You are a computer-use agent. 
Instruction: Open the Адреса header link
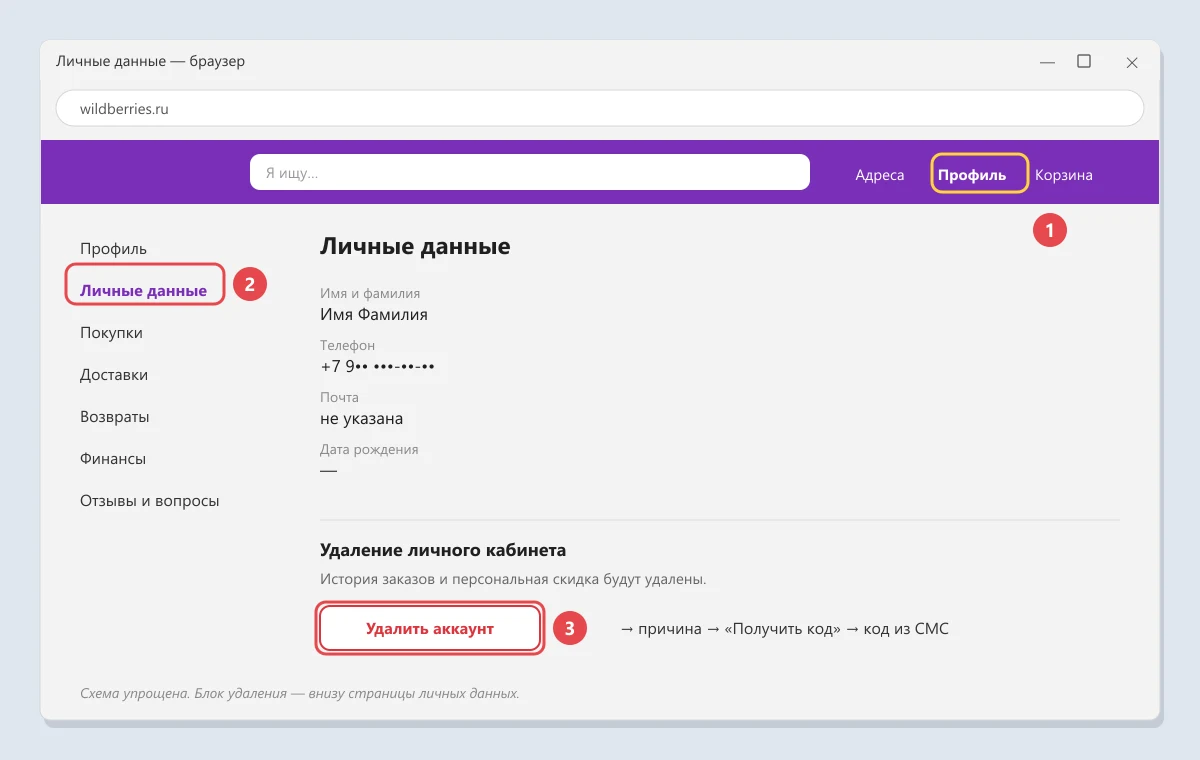(x=880, y=175)
